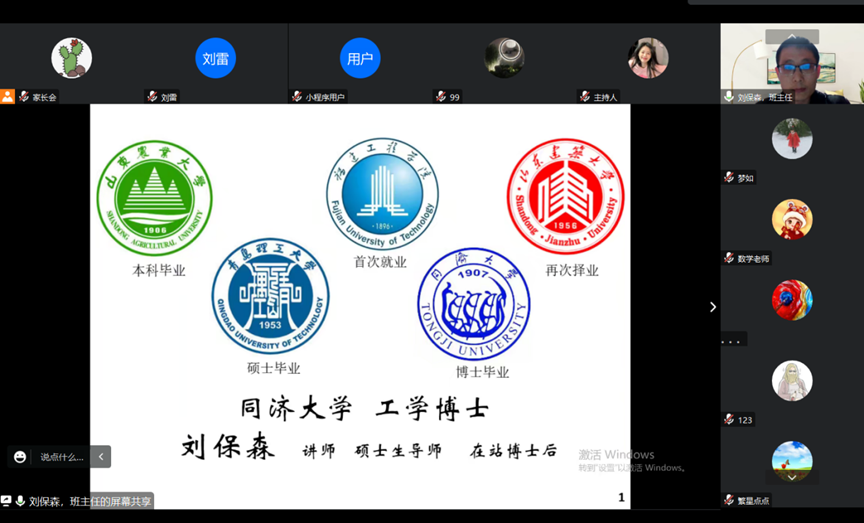Open 刘保森 班主任 video tile
Viewport: 864px width, 523px height.
[792, 63]
